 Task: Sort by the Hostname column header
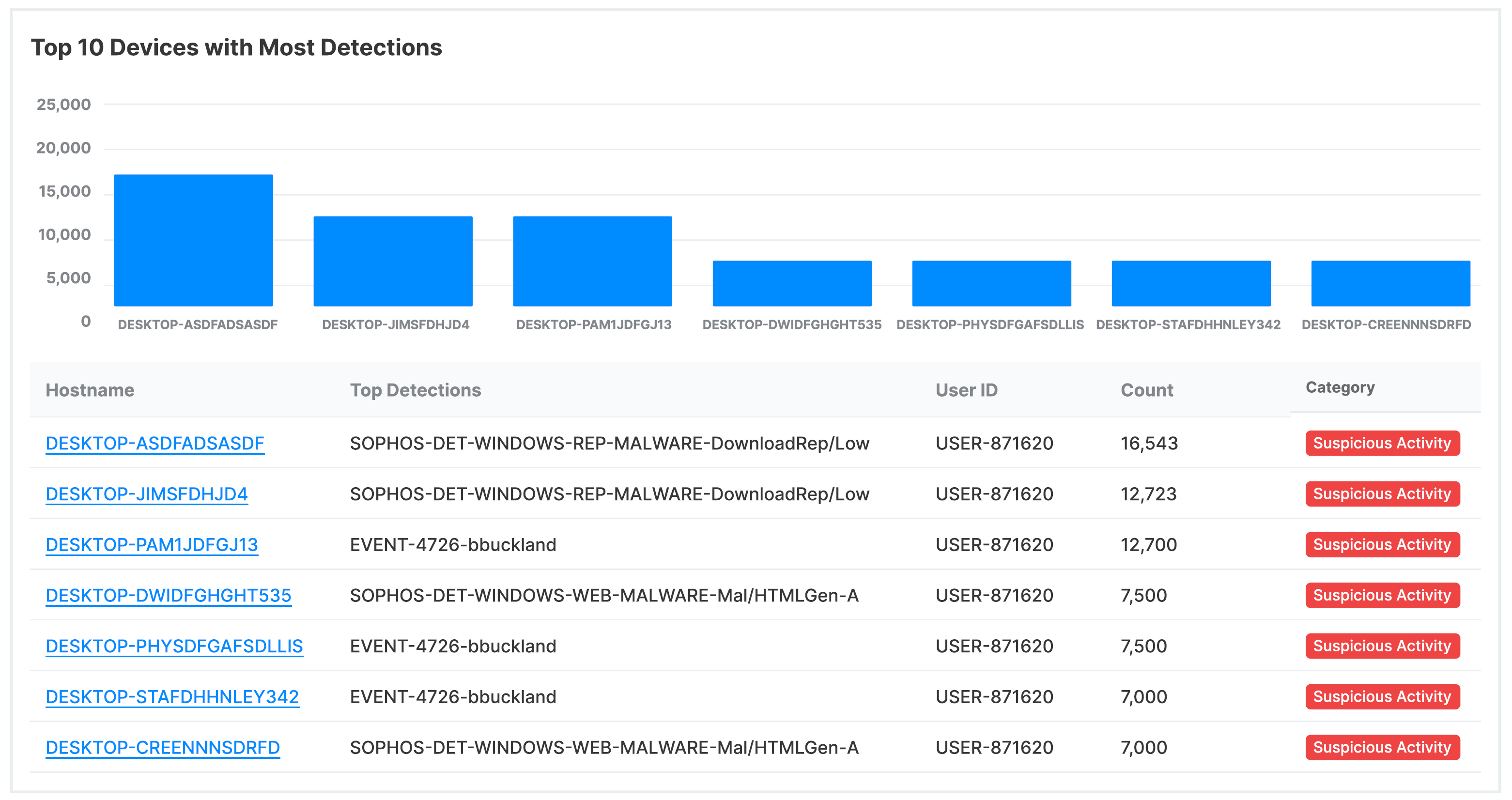(90, 390)
